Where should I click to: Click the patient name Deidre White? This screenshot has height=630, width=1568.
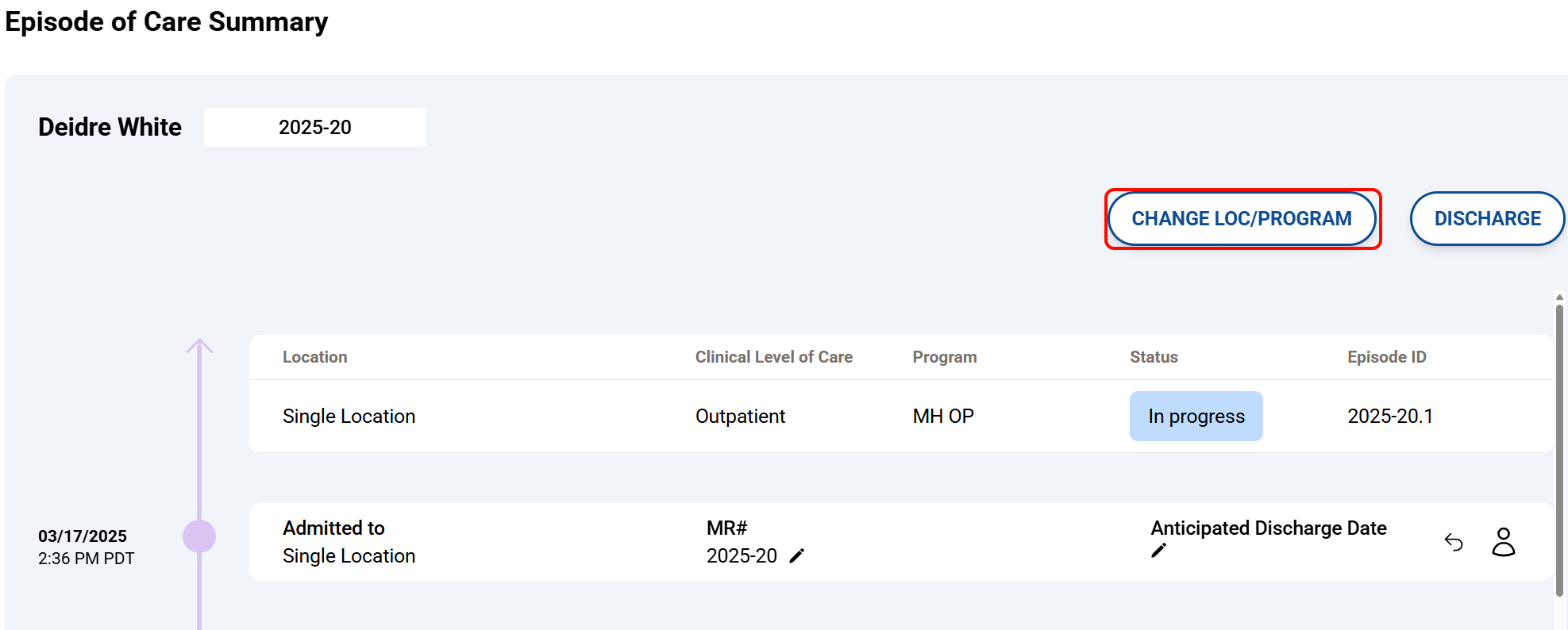tap(110, 128)
